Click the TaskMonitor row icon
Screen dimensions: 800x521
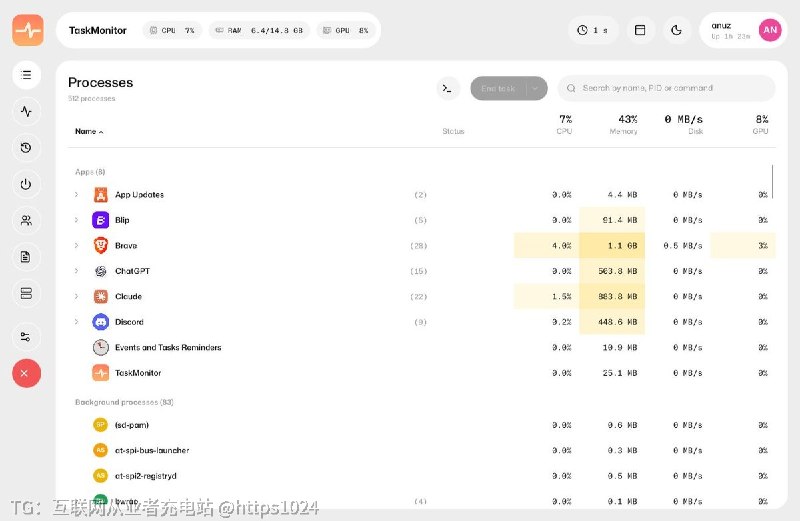click(101, 373)
